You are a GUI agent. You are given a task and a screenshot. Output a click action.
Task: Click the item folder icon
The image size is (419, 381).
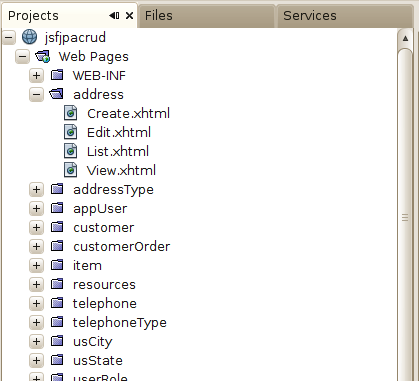(x=57, y=265)
